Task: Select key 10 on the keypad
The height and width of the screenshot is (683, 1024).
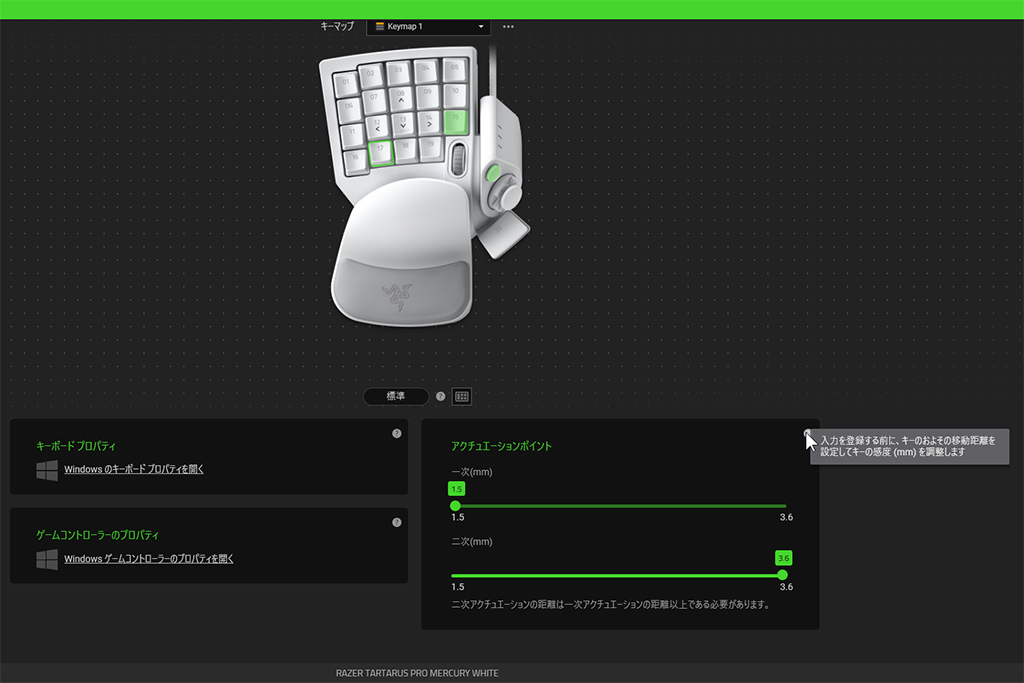Action: [455, 95]
